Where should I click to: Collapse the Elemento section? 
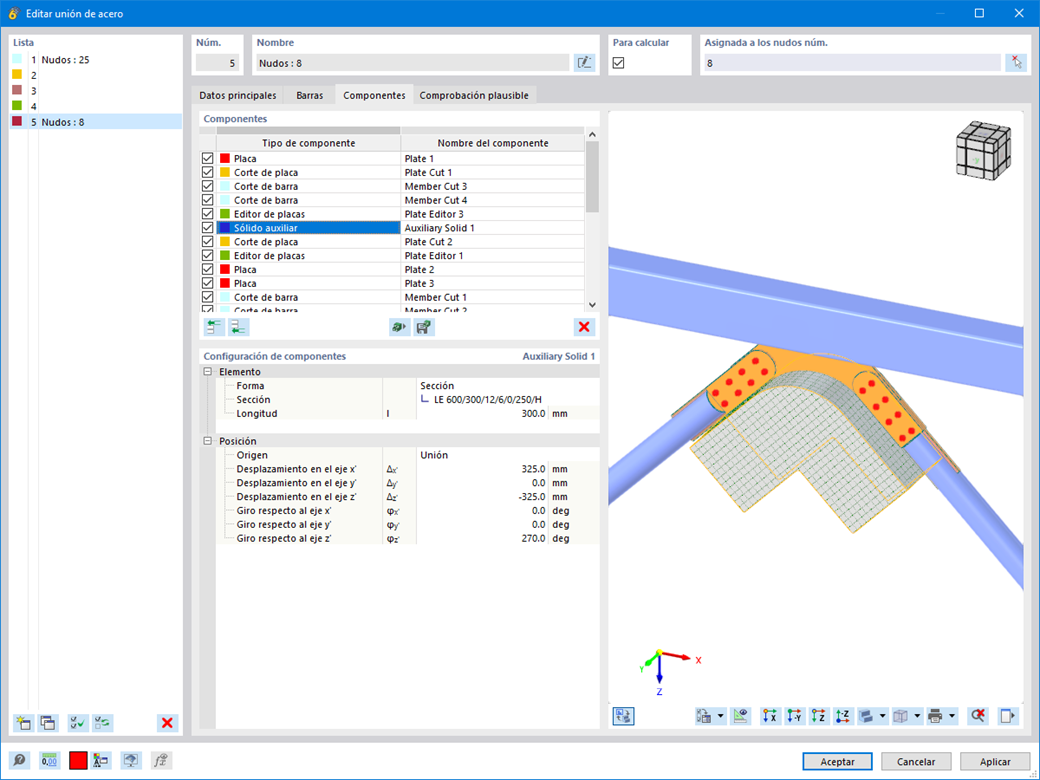pos(208,372)
